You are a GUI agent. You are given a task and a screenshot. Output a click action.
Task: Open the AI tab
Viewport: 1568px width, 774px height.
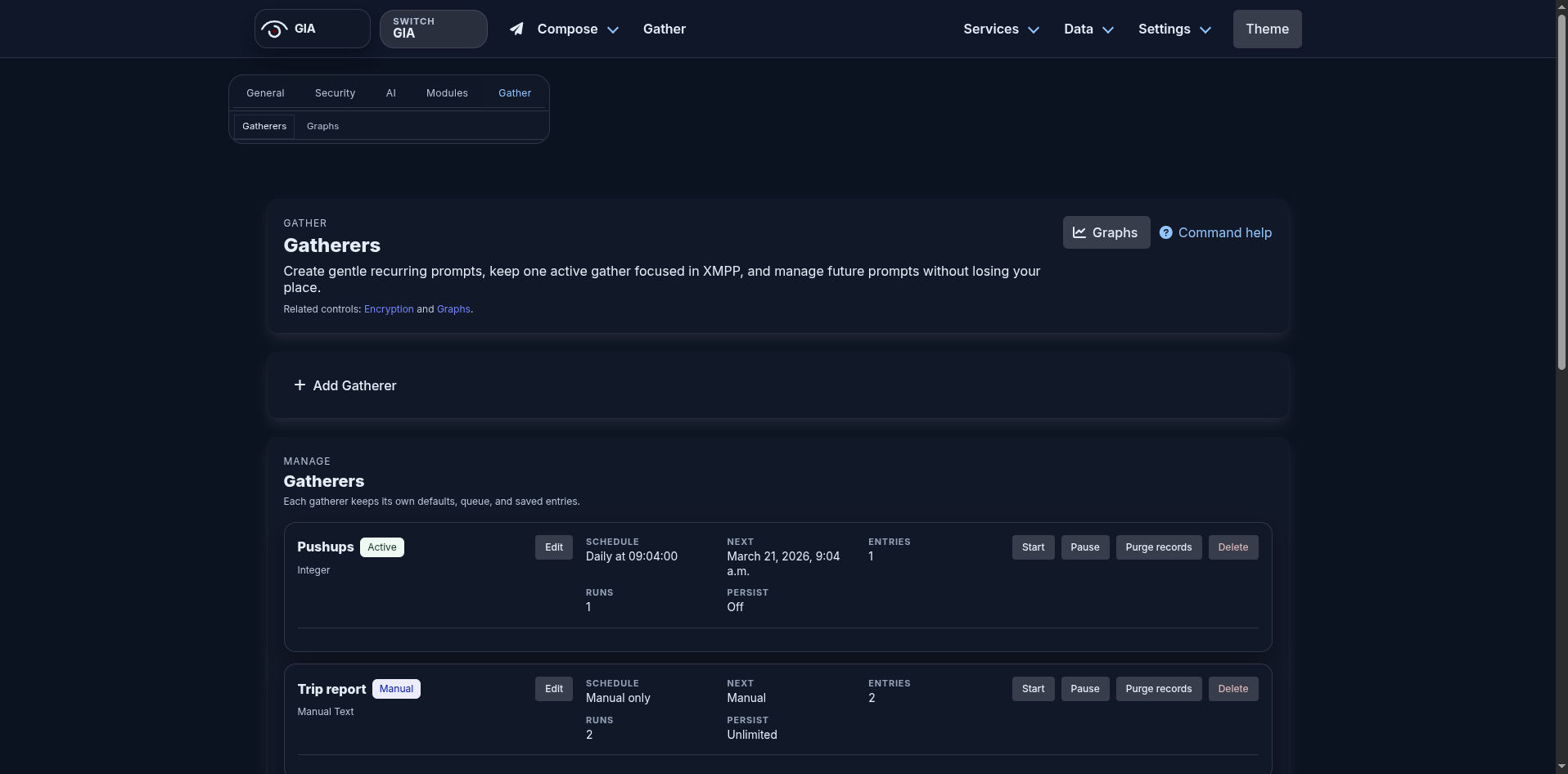click(390, 92)
